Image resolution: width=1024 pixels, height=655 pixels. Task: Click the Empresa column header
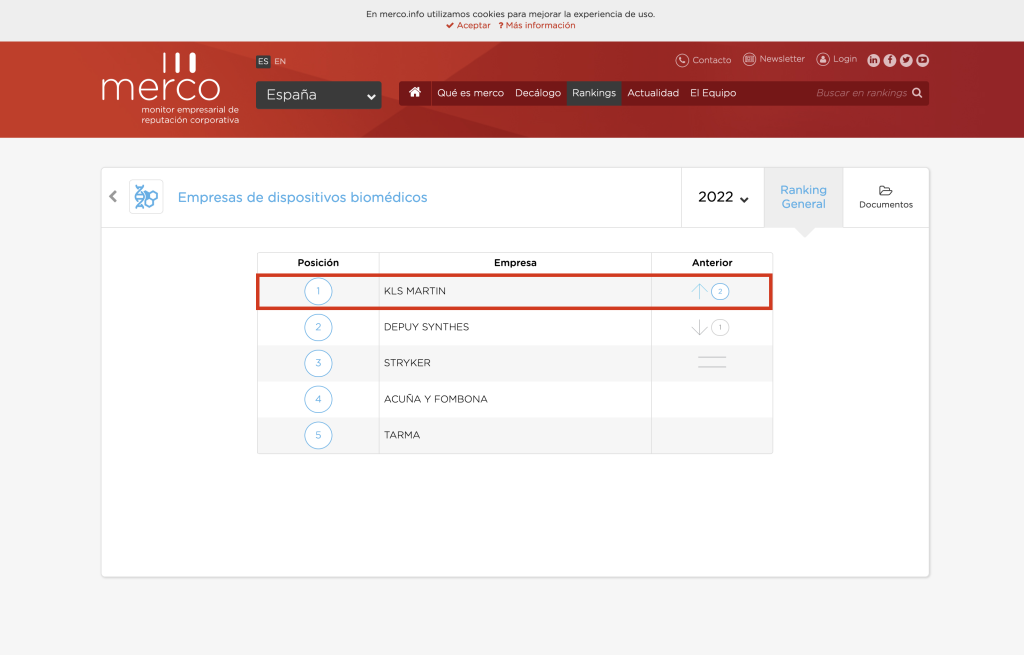[x=515, y=263]
